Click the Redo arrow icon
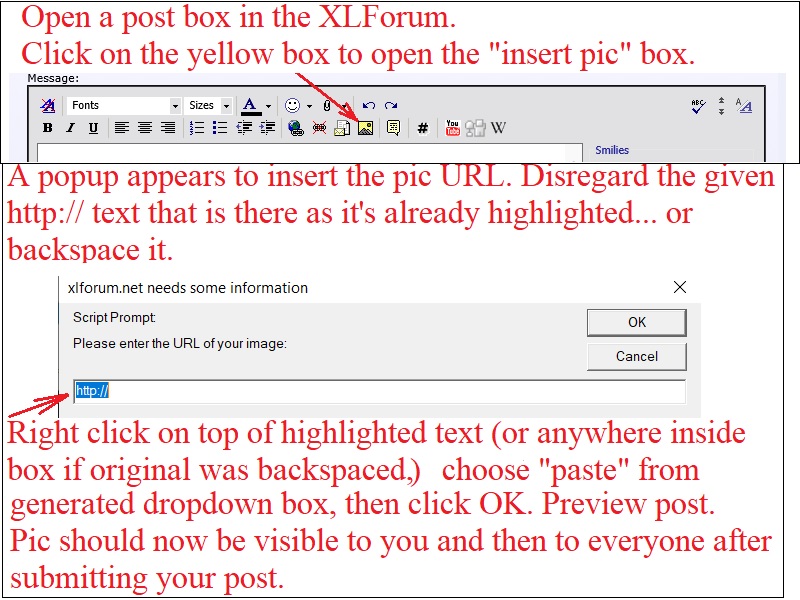The width and height of the screenshot is (800, 600). coord(391,105)
